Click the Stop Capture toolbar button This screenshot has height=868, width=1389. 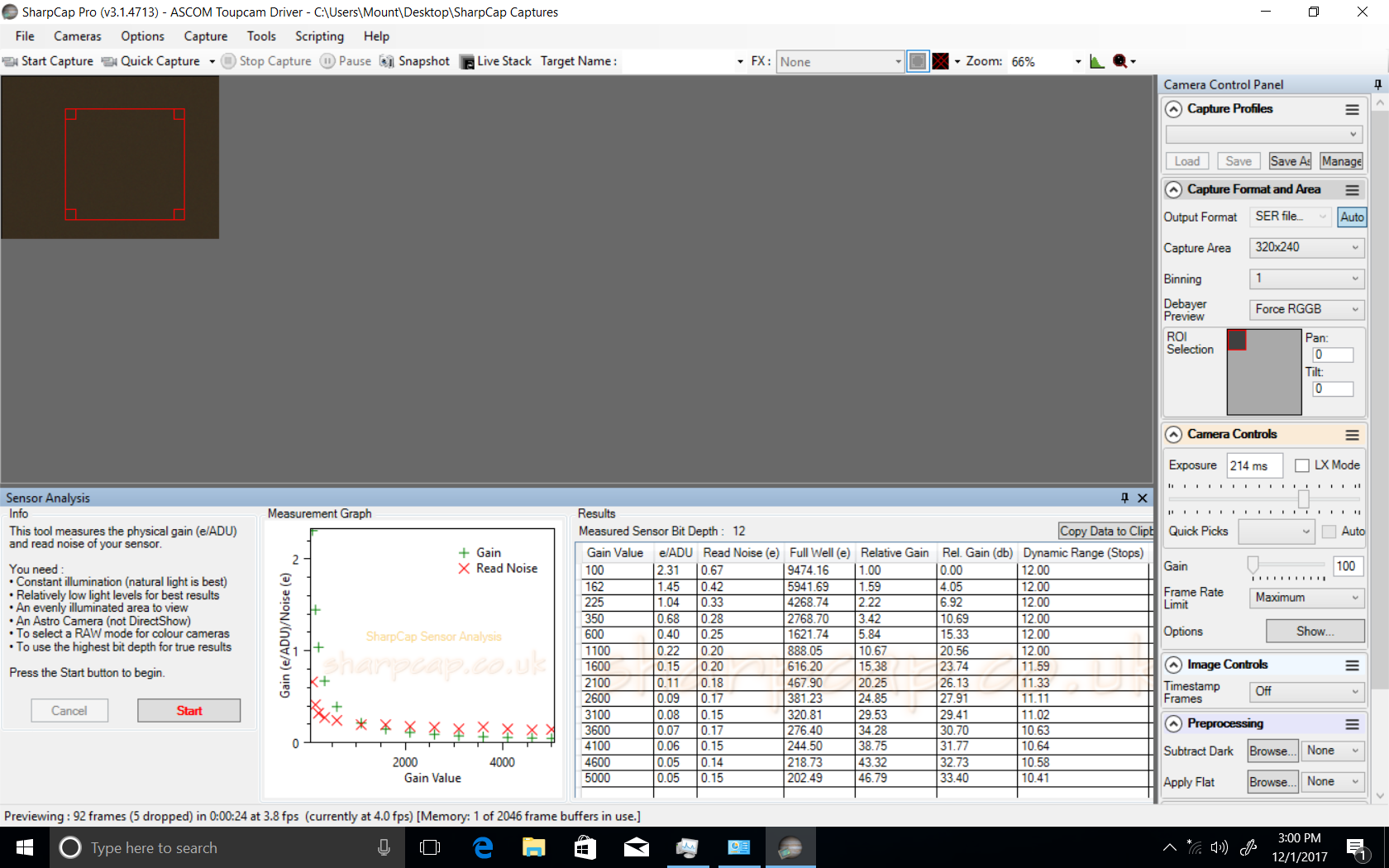click(266, 61)
